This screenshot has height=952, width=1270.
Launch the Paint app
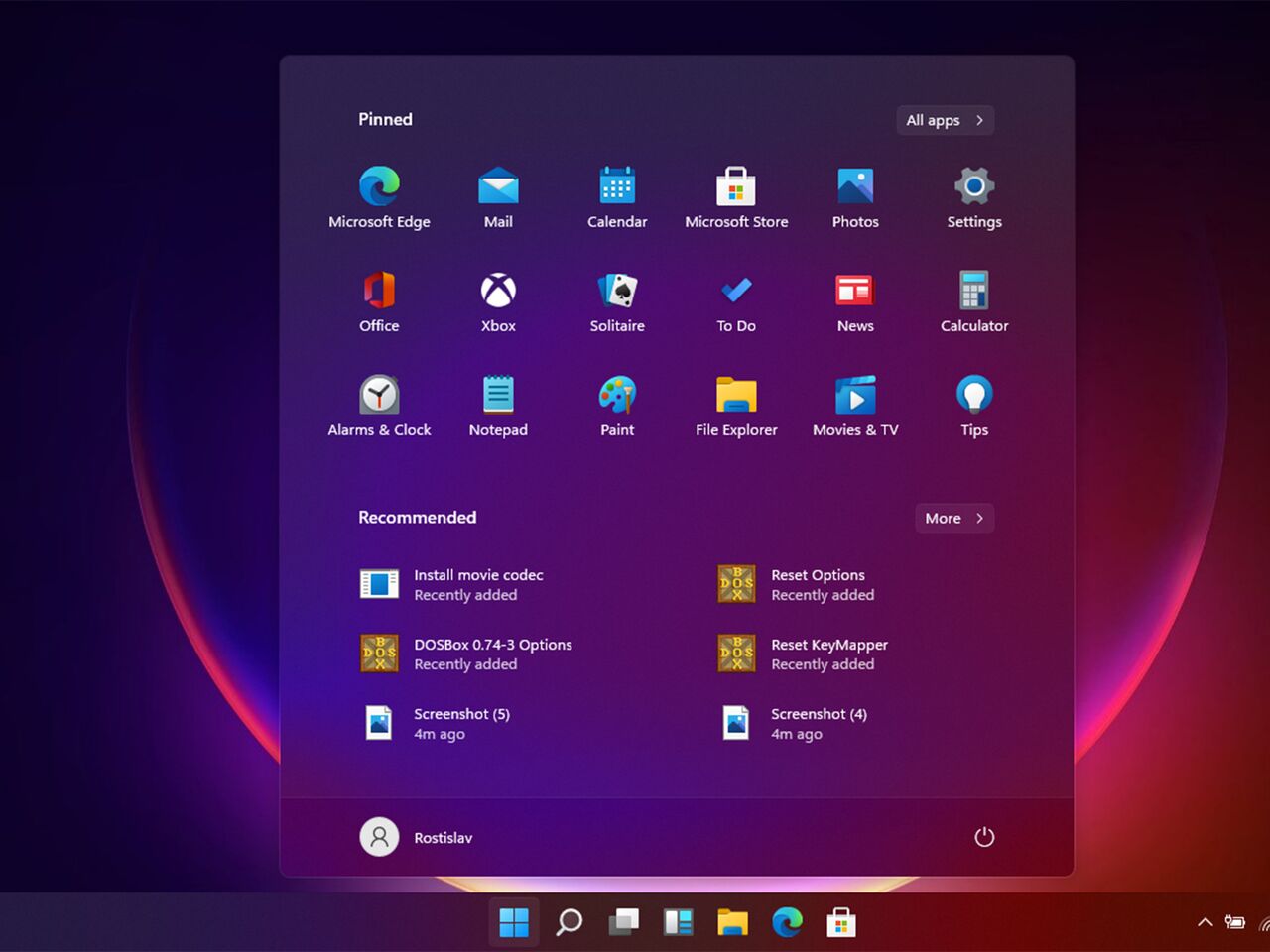[617, 407]
